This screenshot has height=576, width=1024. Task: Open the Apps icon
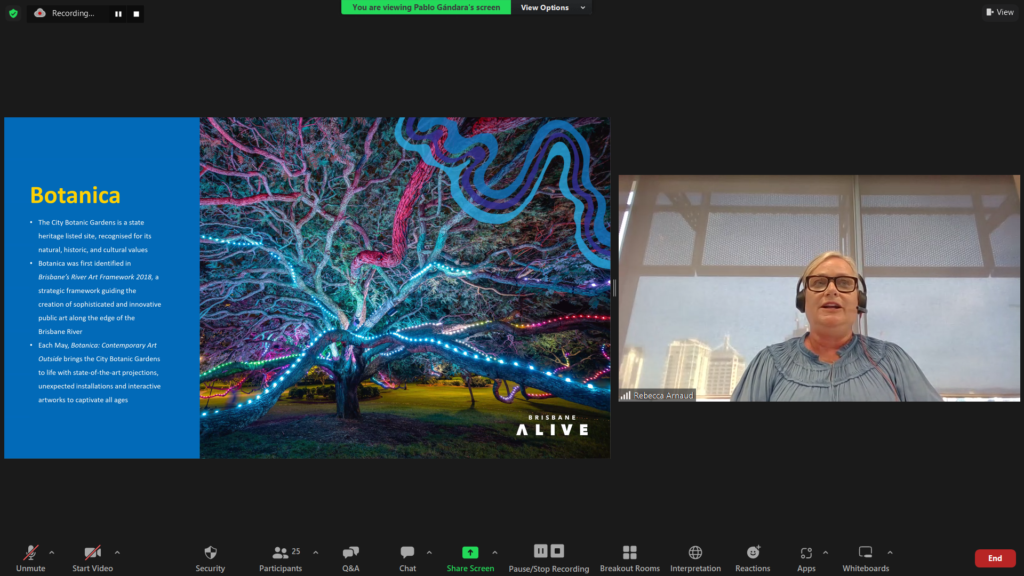806,553
